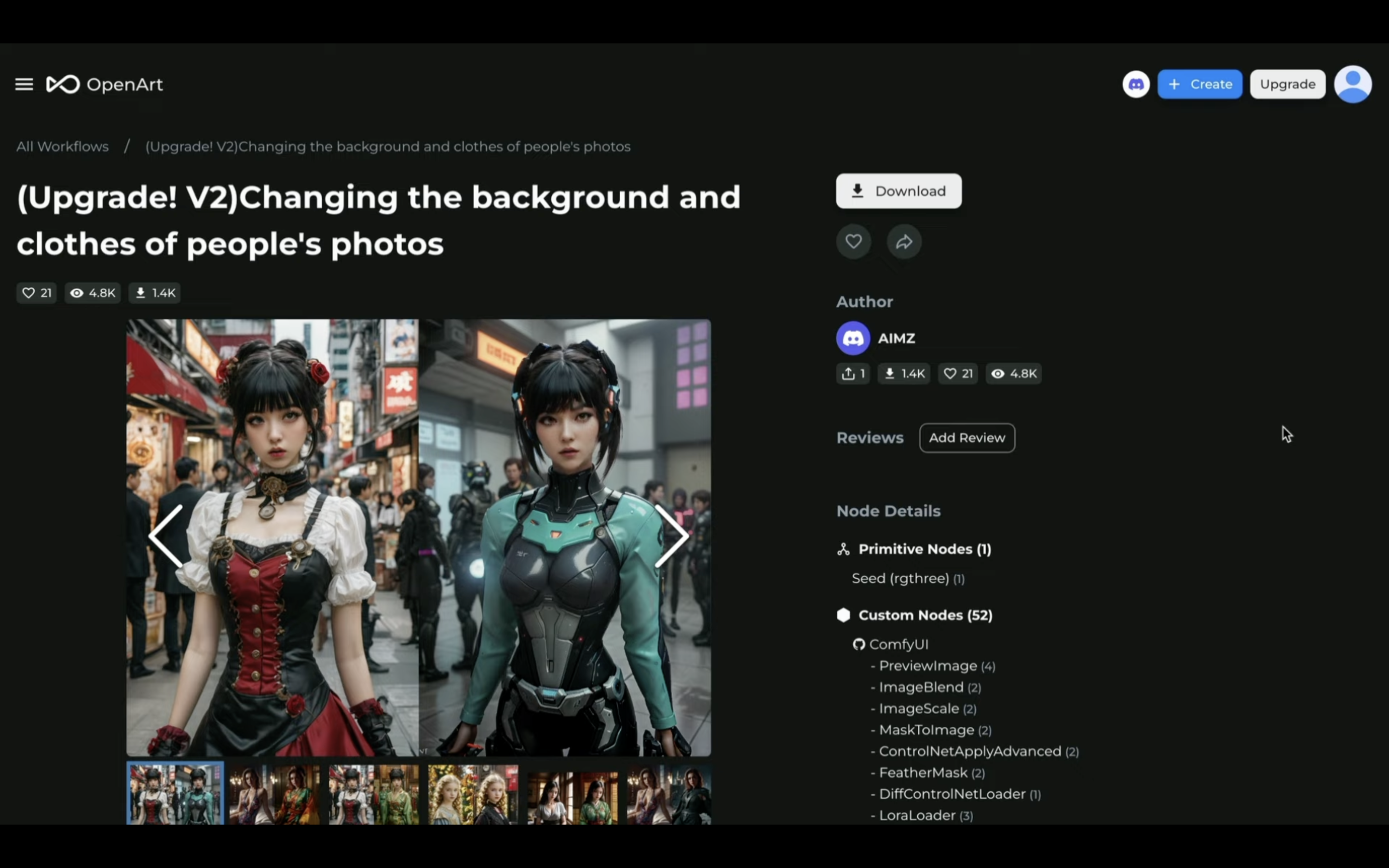Click the workflow title breadcrumb link
The width and height of the screenshot is (1389, 868).
pyautogui.click(x=388, y=147)
